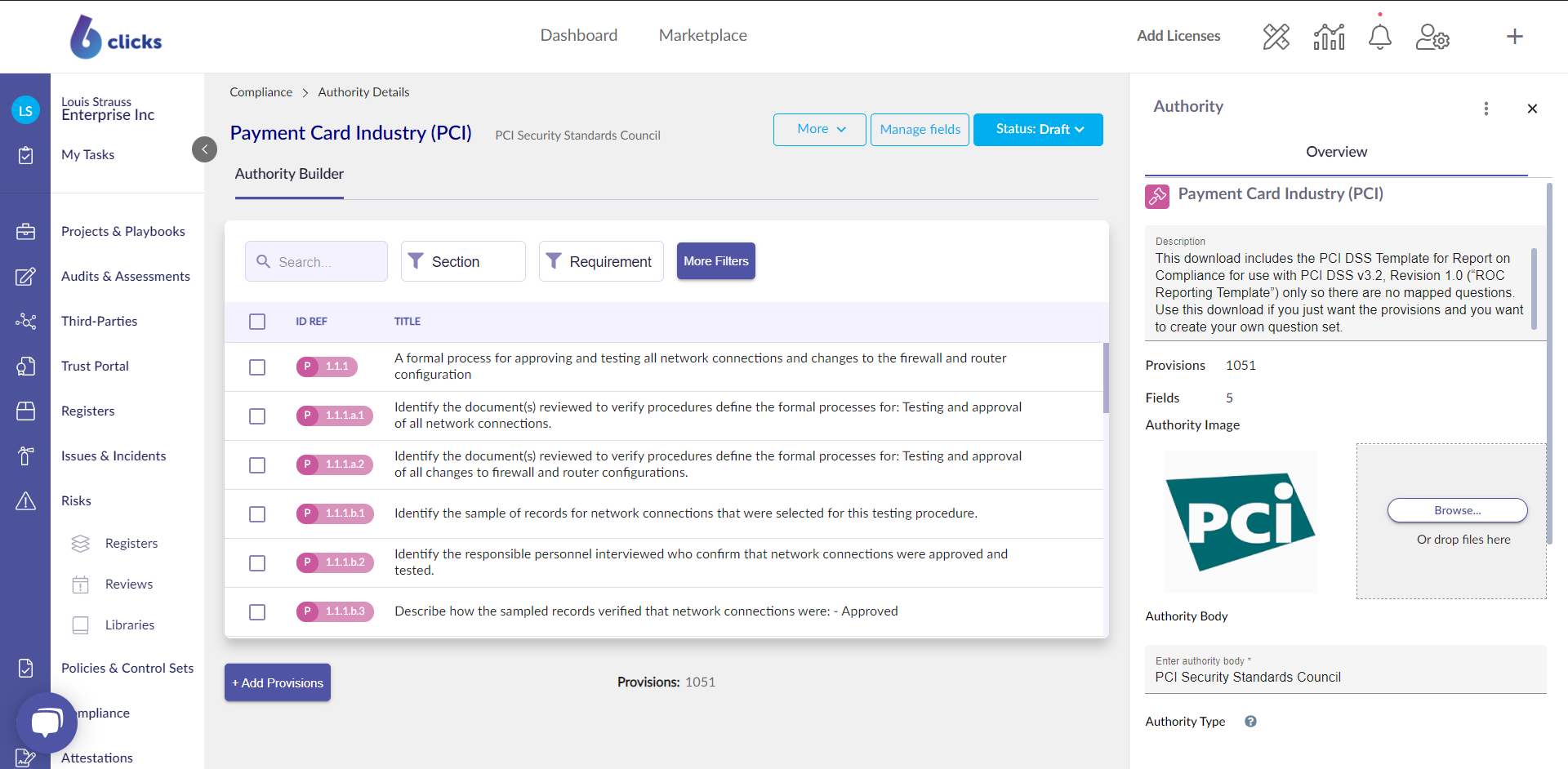Click the pink authority icon beside PCI title

pyautogui.click(x=1157, y=196)
